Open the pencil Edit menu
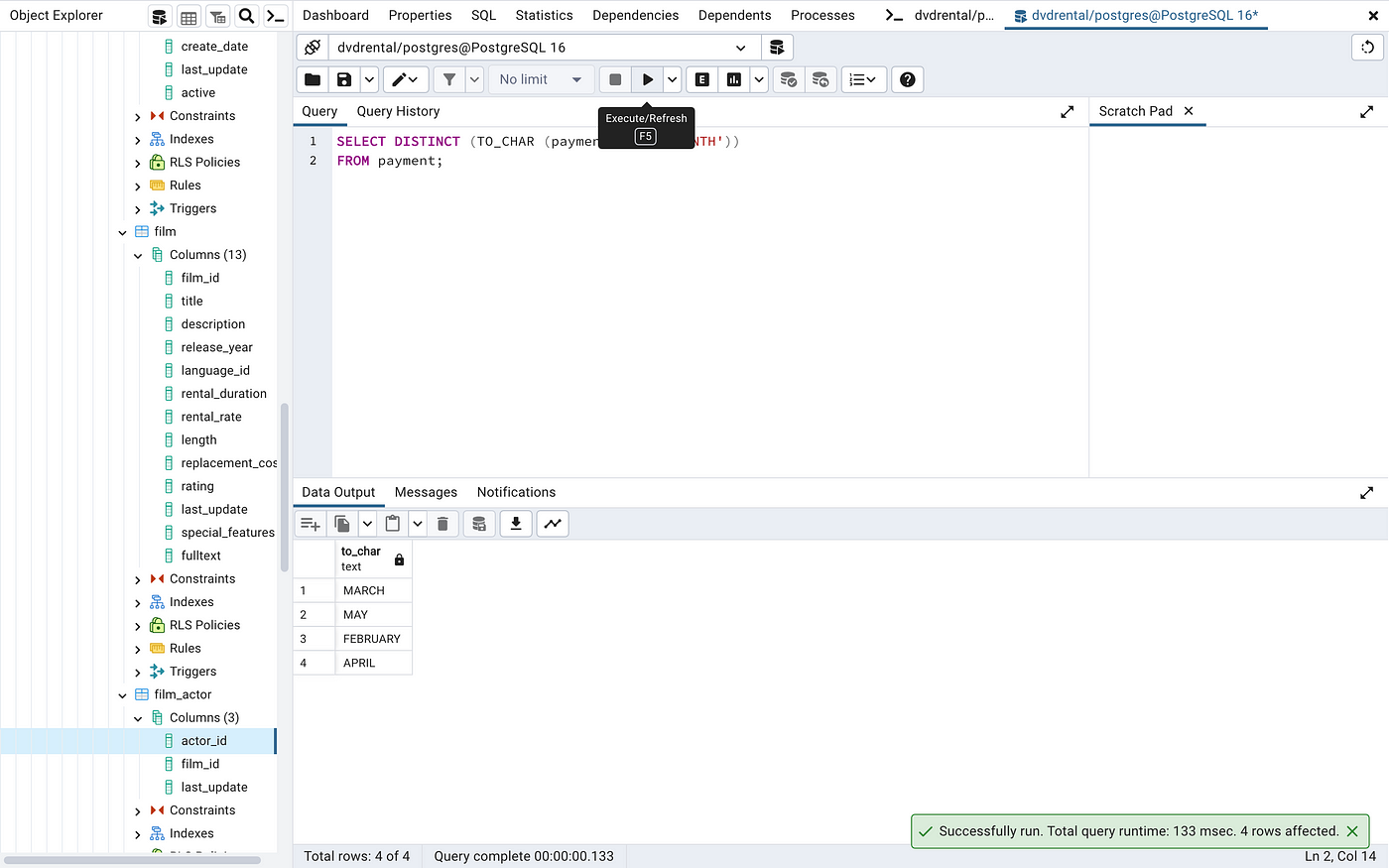Viewport: 1389px width, 868px height. [406, 79]
